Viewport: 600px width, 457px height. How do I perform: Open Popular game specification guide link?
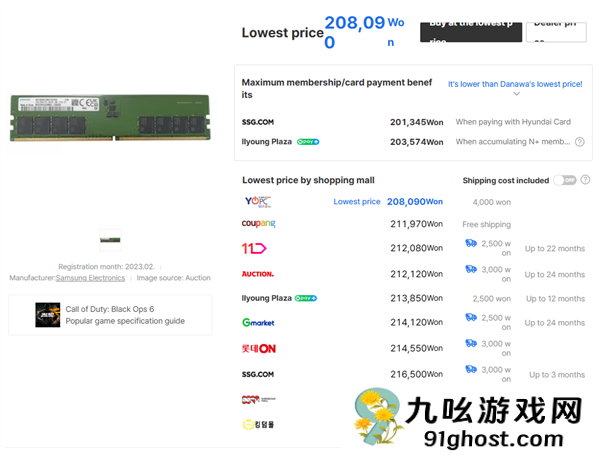point(125,321)
